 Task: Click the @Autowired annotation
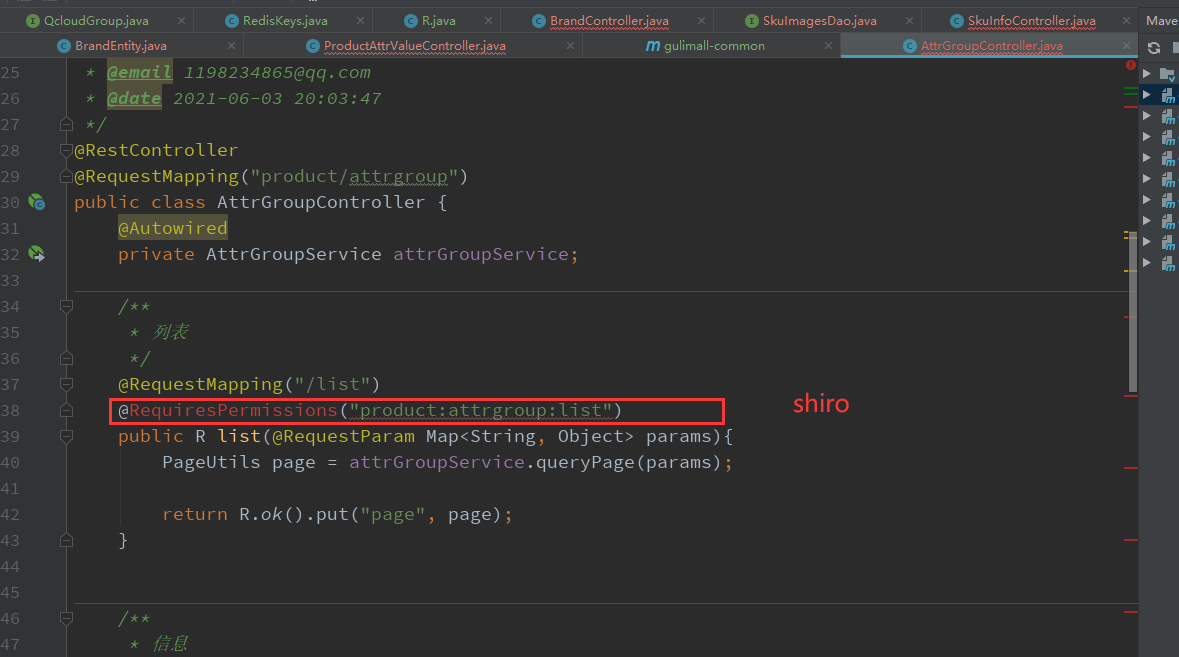tap(172, 229)
